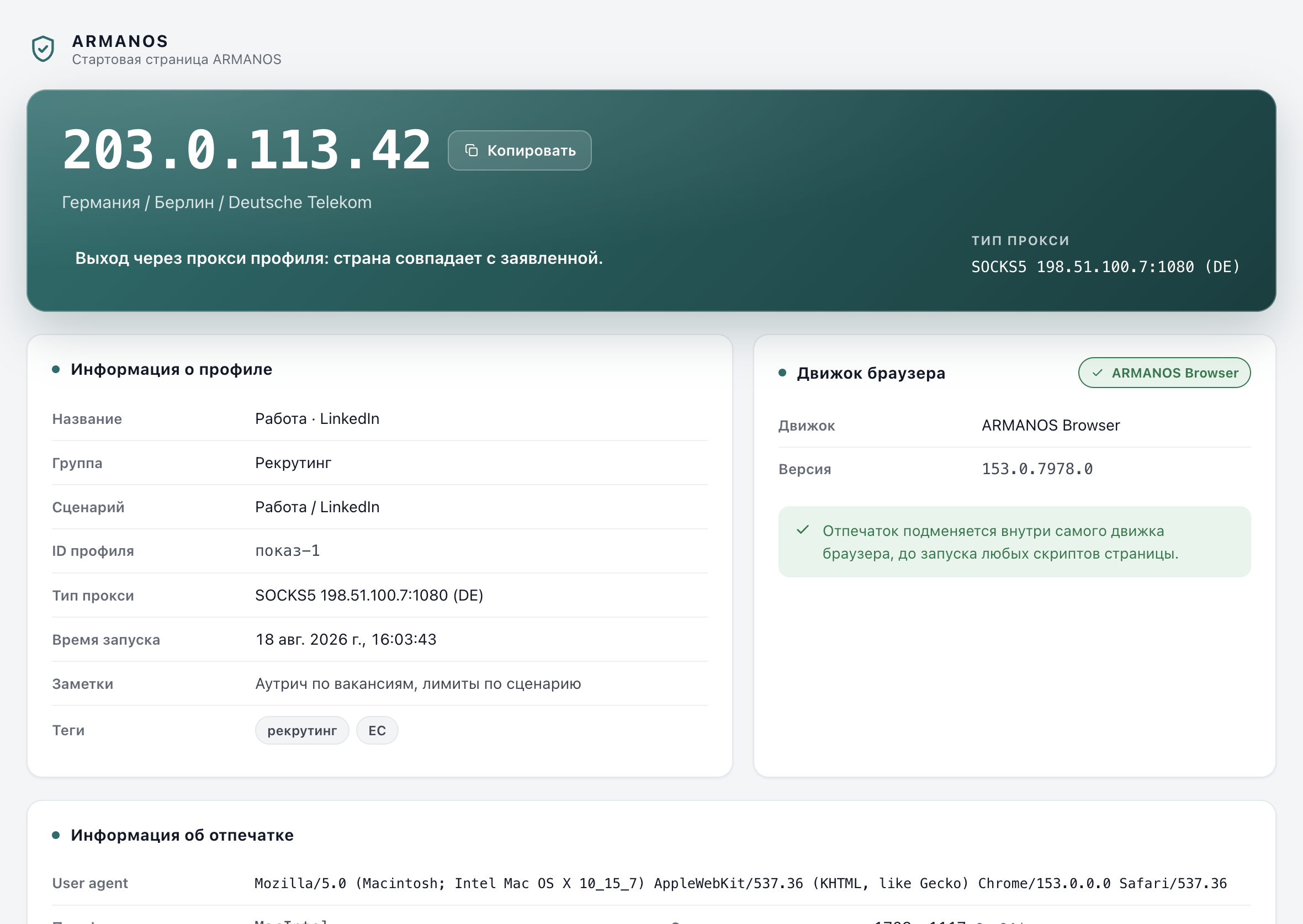Image resolution: width=1303 pixels, height=924 pixels.
Task: Click profile ID value показ-1
Action: point(287,551)
